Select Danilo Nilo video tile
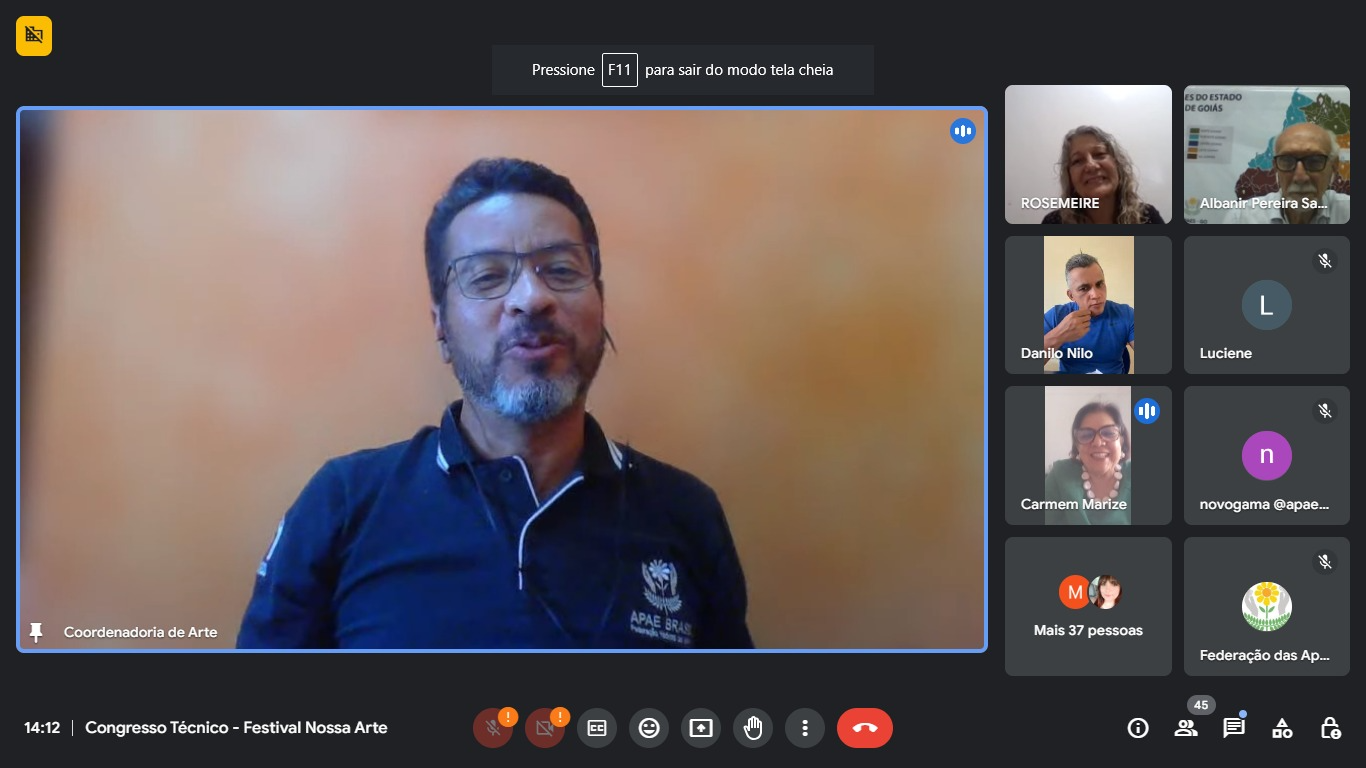This screenshot has height=768, width=1366. 1088,305
